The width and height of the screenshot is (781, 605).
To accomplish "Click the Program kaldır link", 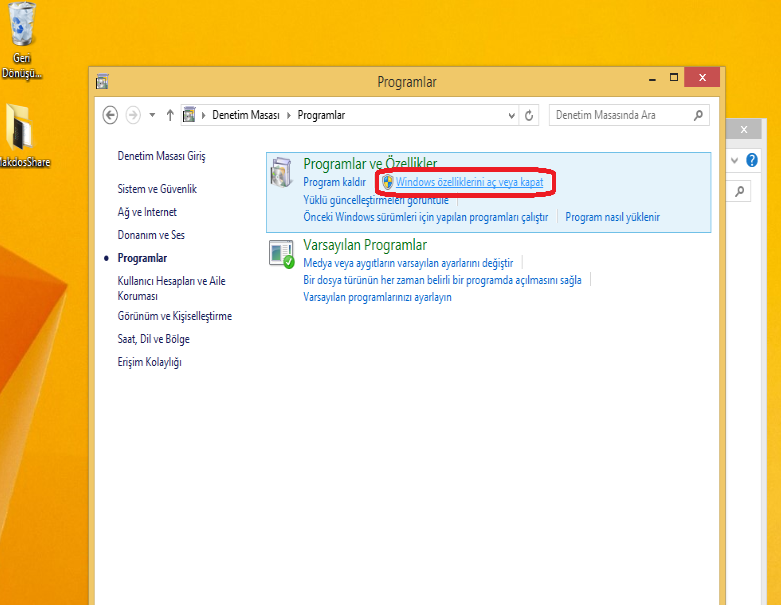I will point(334,182).
